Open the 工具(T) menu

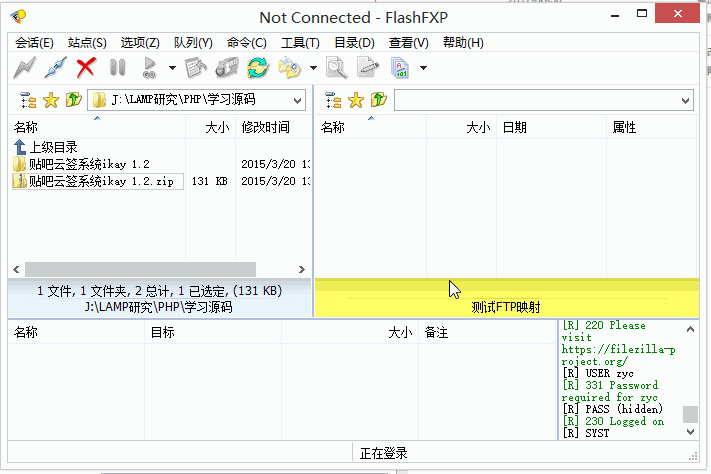[300, 43]
